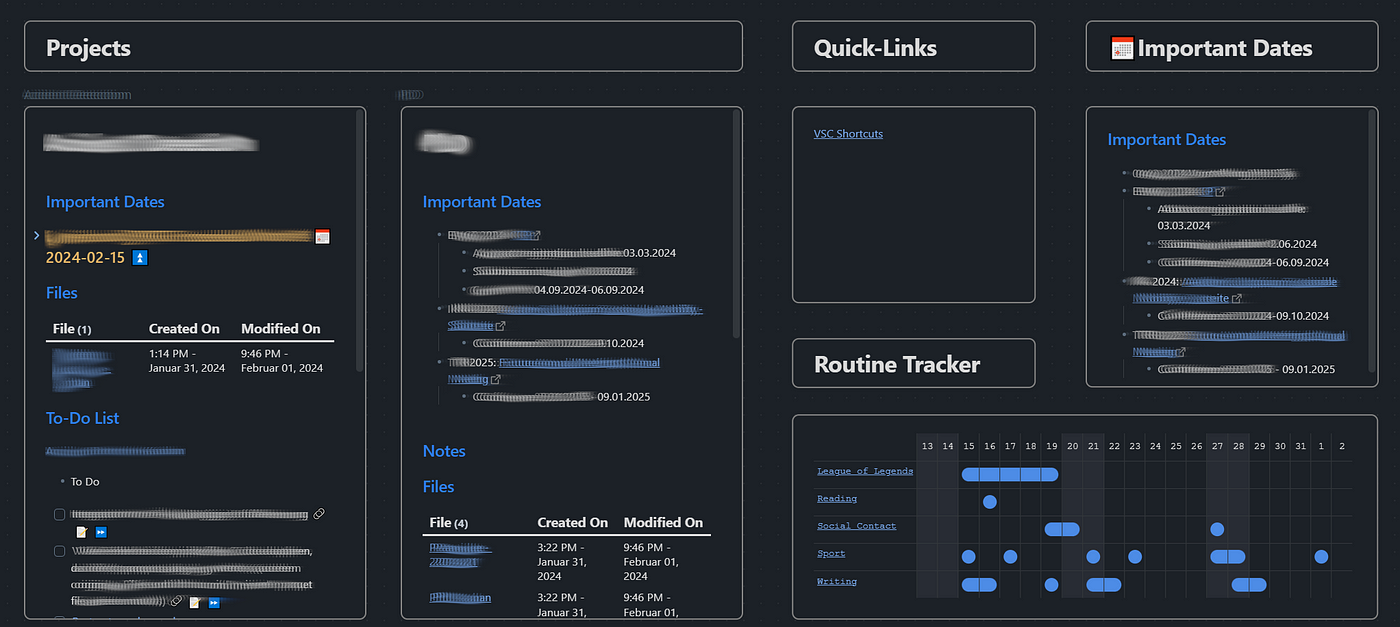The image size is (1400, 627).
Task: Check the first to-do checkbox
Action: point(60,514)
